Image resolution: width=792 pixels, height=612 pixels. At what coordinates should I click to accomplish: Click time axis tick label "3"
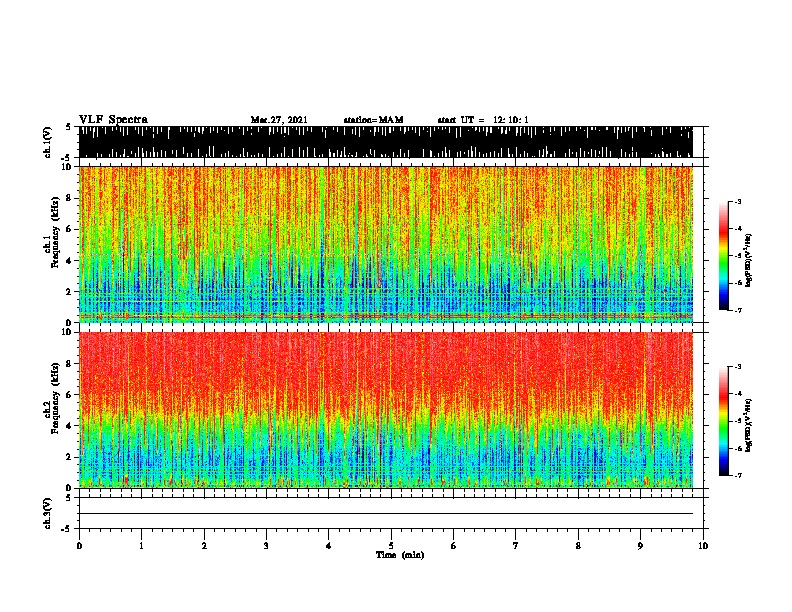[x=266, y=546]
